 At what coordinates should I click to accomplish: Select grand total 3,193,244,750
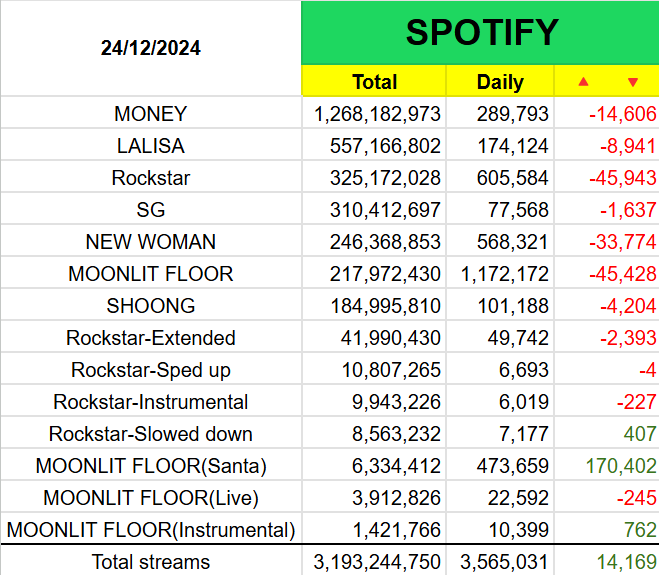click(x=374, y=561)
